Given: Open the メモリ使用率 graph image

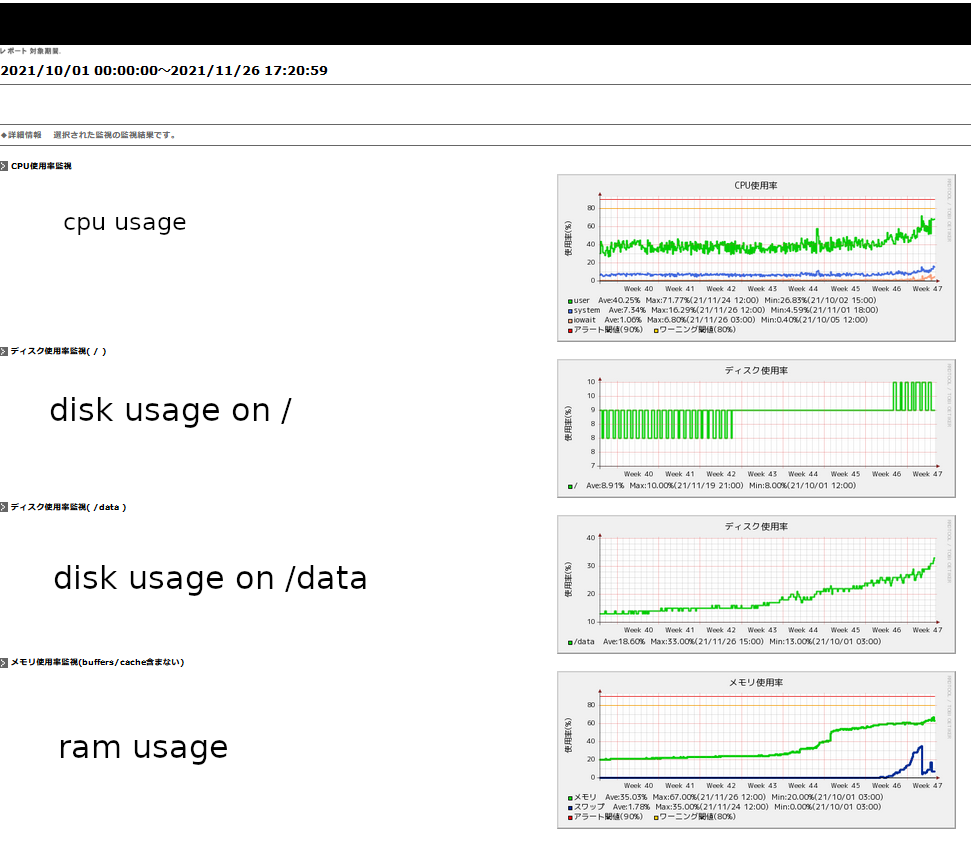Looking at the screenshot, I should pos(756,750).
